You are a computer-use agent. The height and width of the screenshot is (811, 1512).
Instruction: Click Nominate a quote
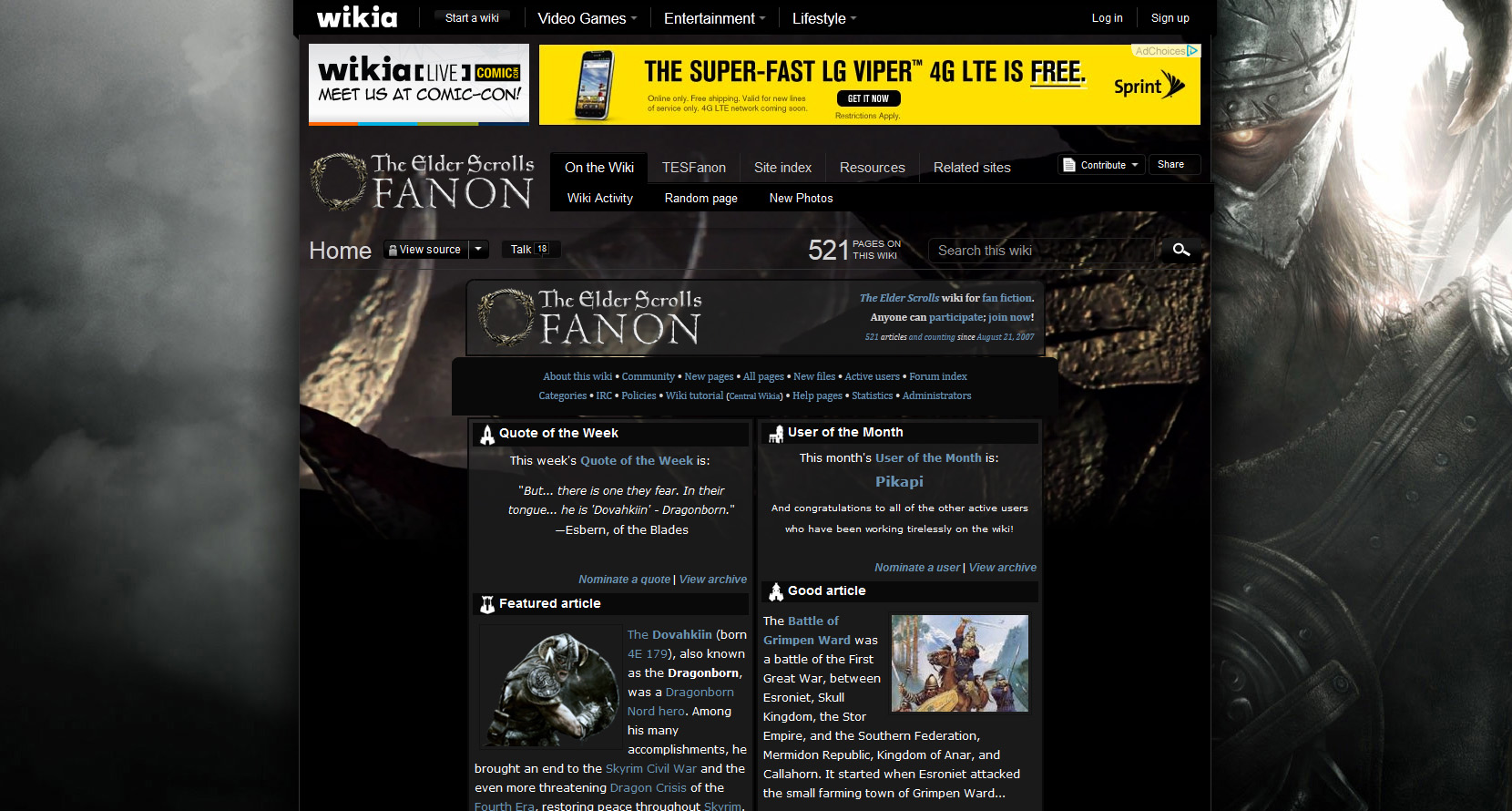tap(624, 580)
